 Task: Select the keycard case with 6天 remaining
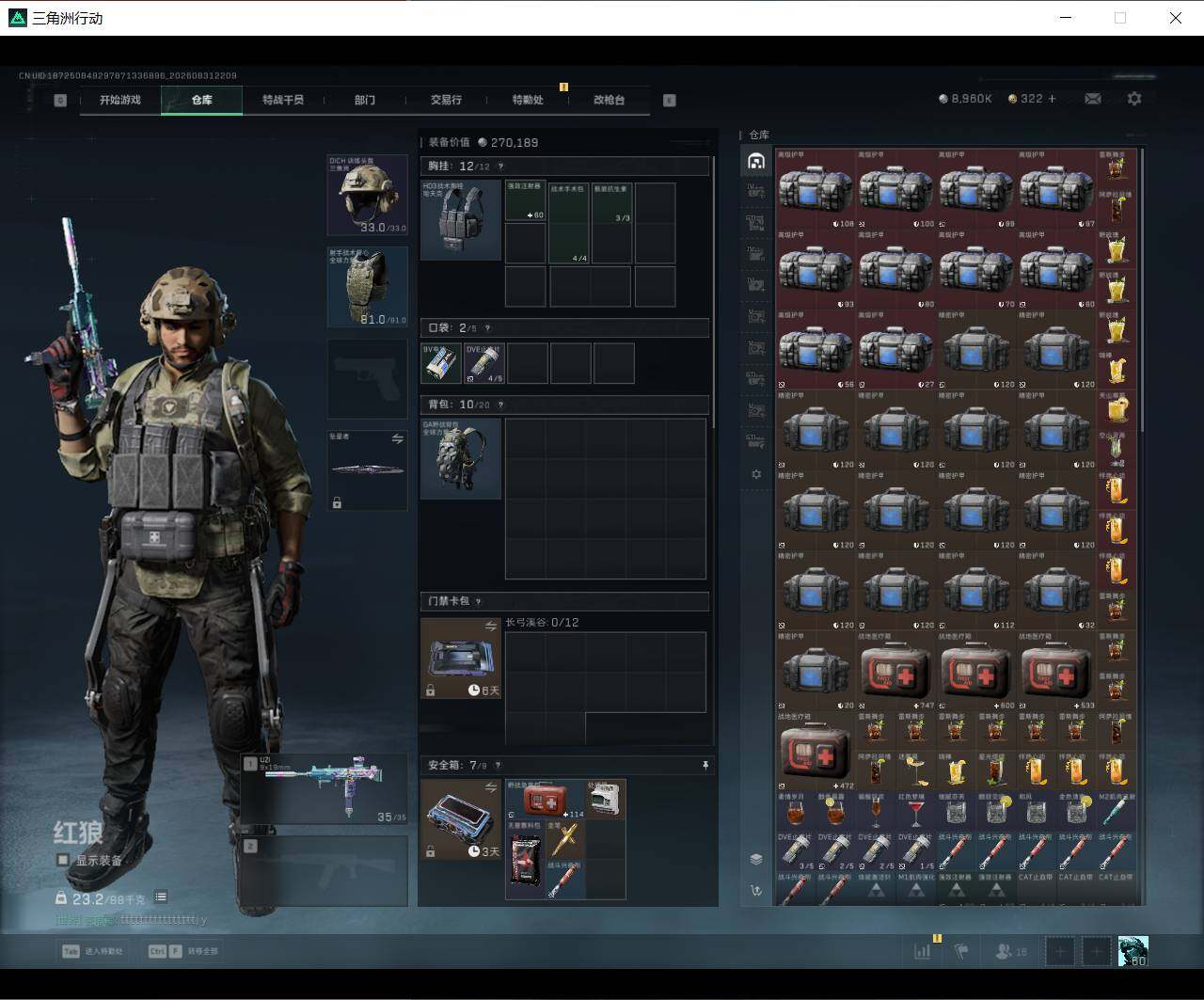click(461, 659)
